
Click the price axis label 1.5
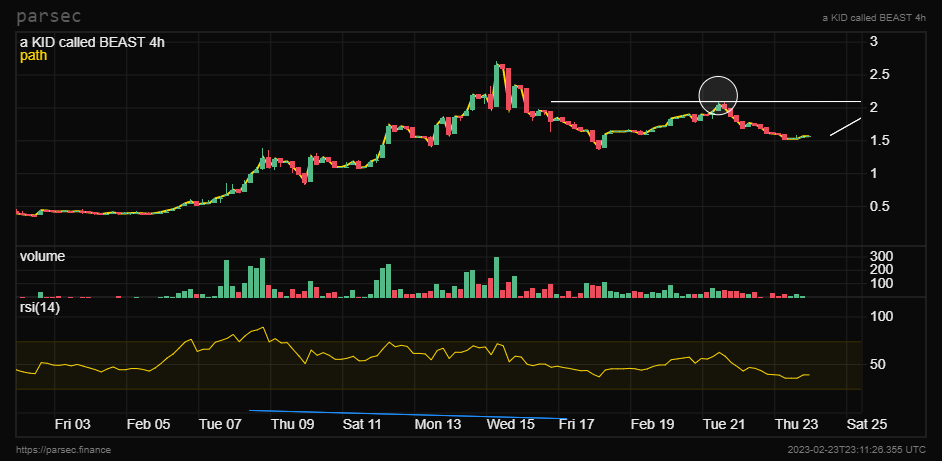(878, 141)
